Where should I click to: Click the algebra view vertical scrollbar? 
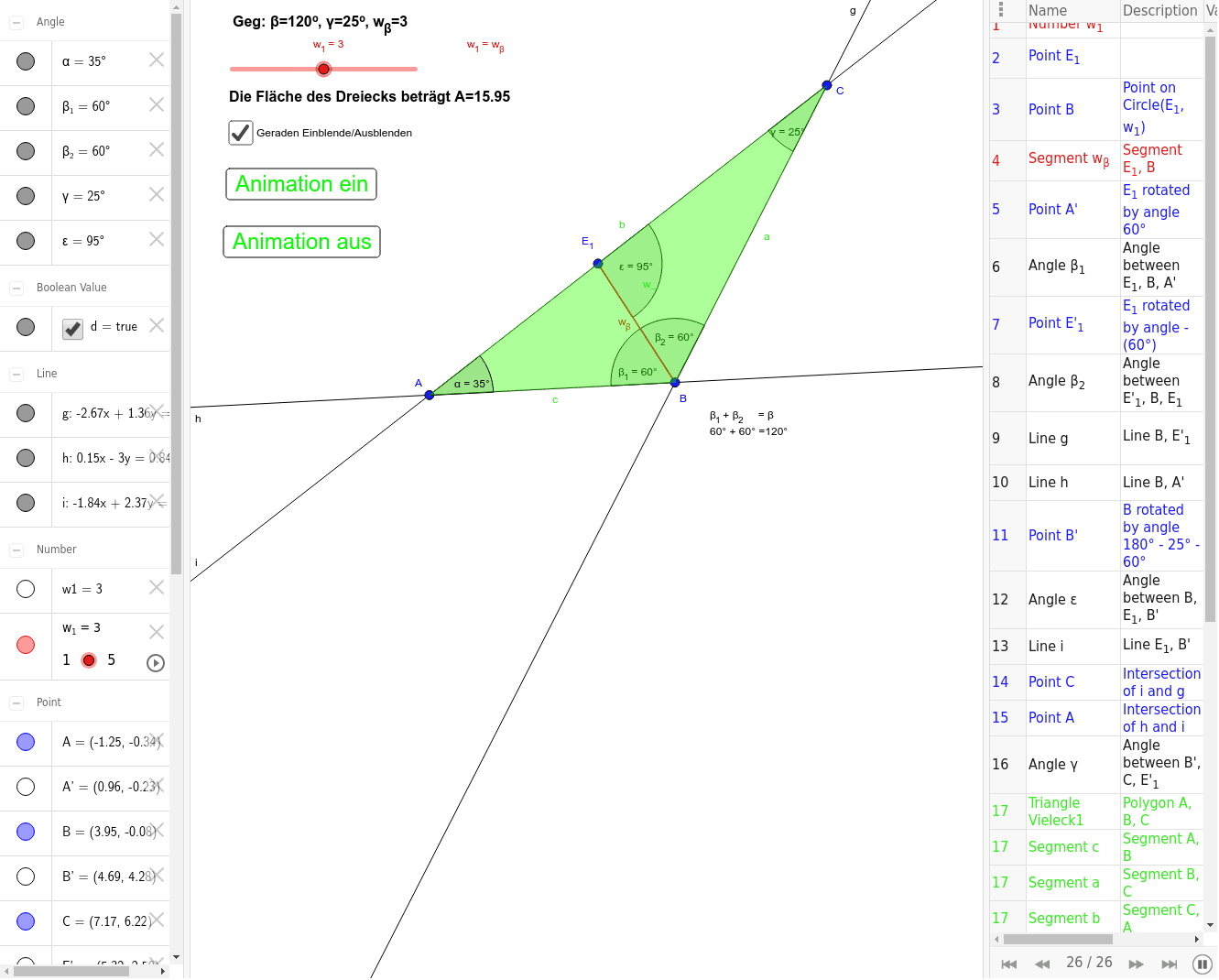[176, 293]
